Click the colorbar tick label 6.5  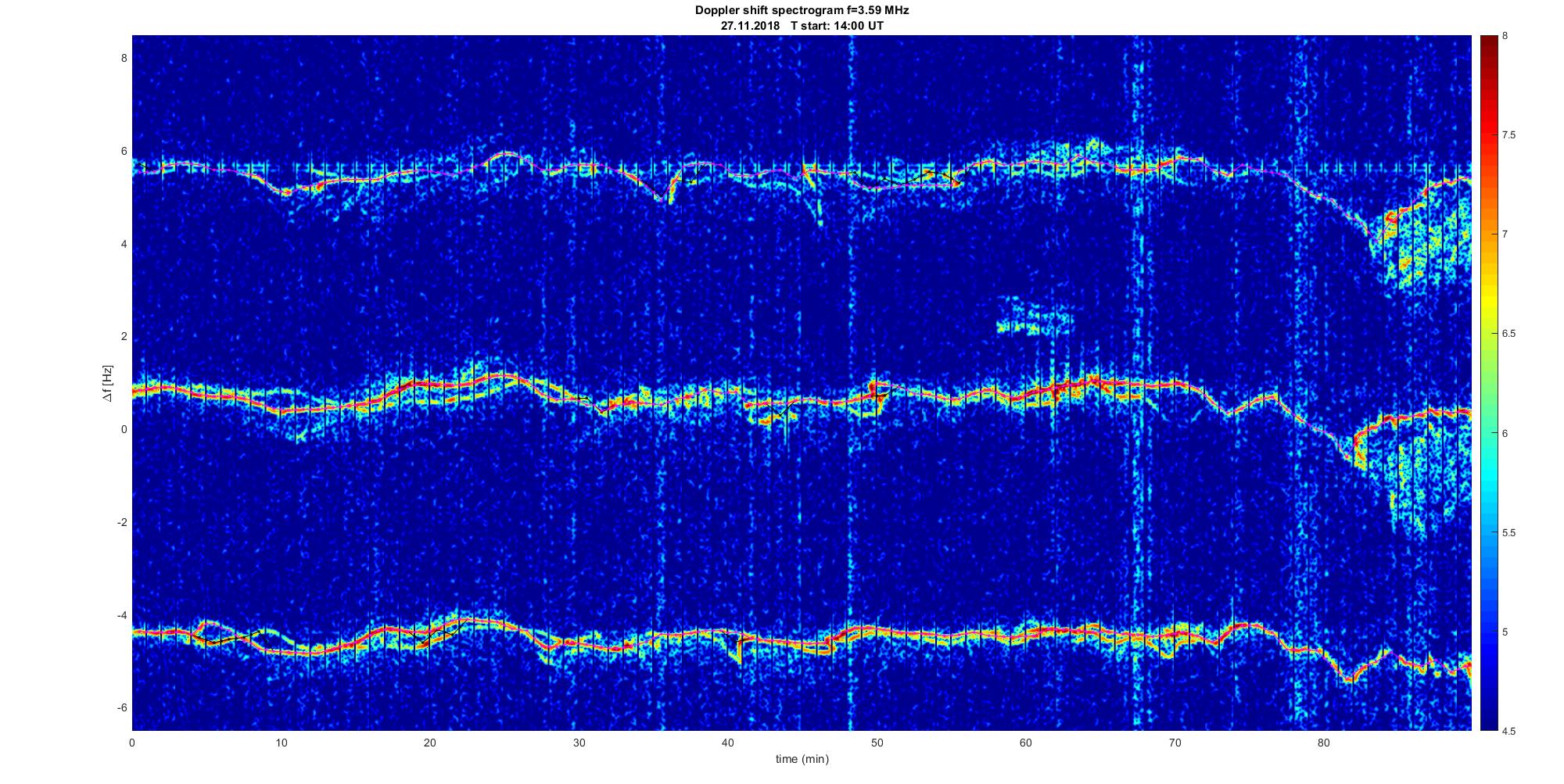tap(1509, 334)
